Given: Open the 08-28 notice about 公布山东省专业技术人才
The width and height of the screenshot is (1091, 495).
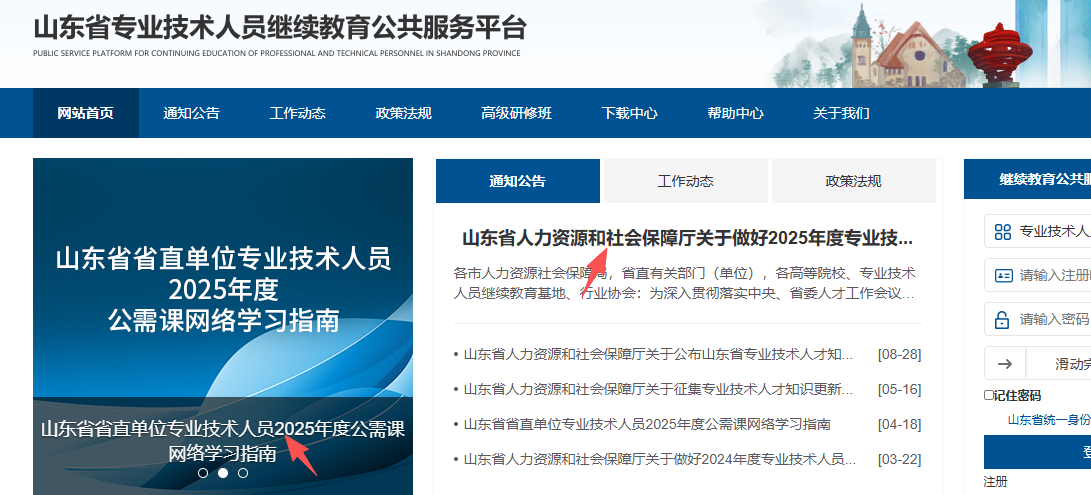Looking at the screenshot, I should coord(658,354).
